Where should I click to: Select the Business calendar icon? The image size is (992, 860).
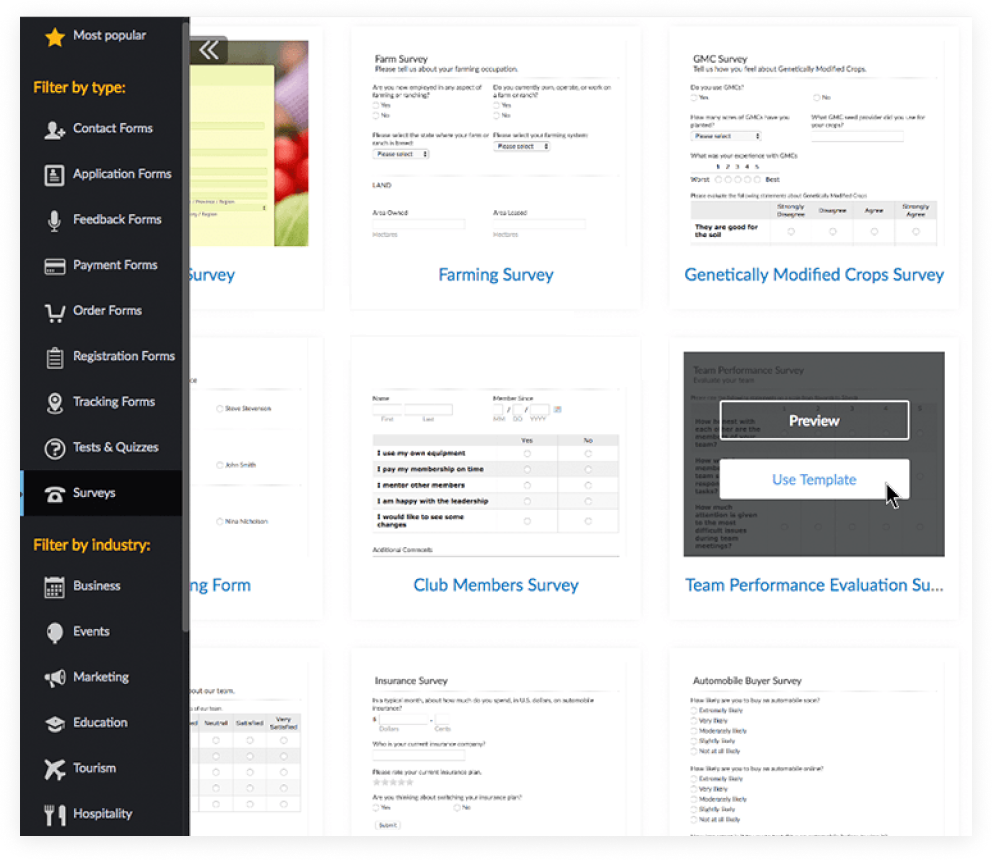pyautogui.click(x=55, y=587)
